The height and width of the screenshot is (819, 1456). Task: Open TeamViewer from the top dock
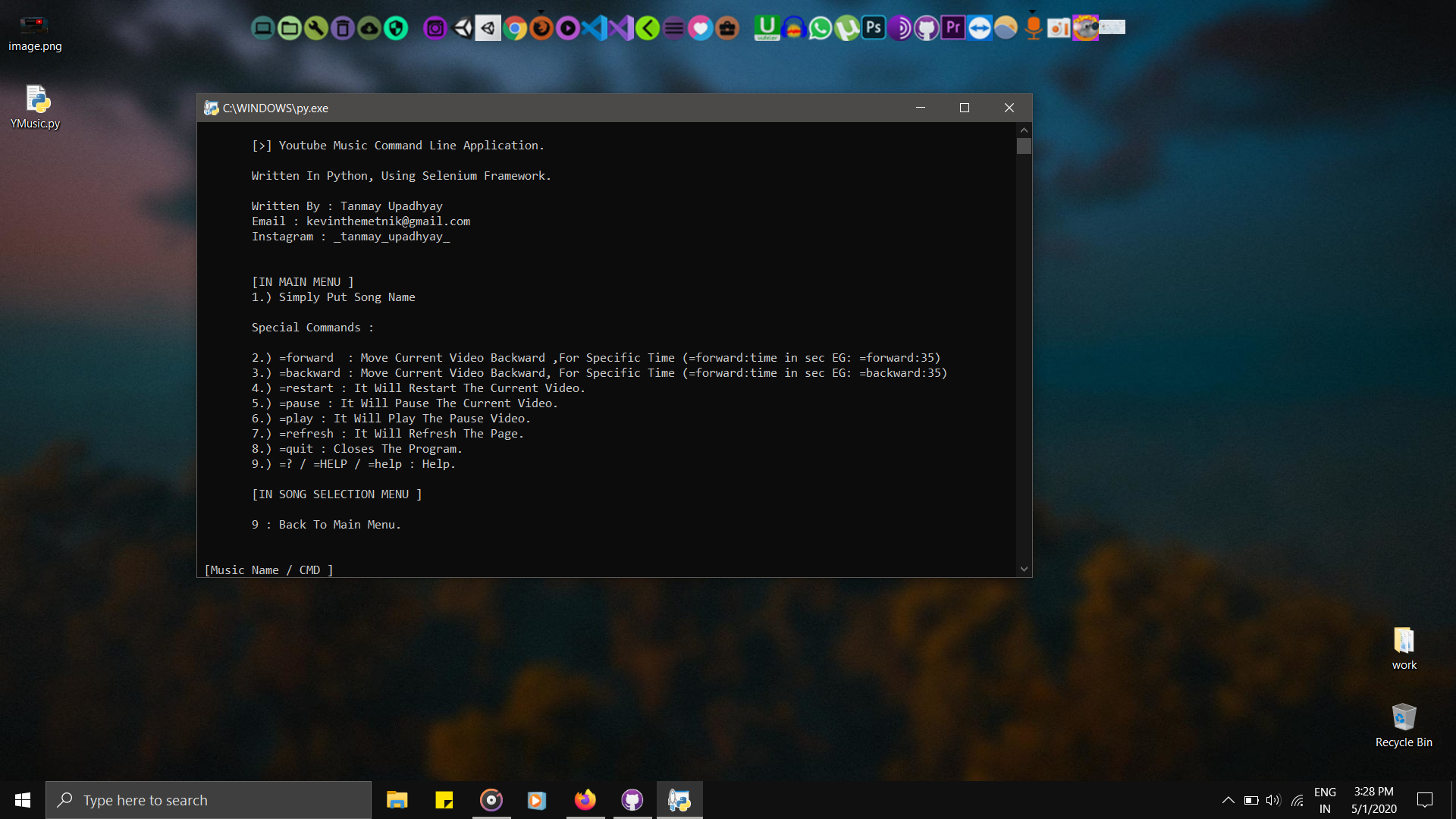[979, 29]
